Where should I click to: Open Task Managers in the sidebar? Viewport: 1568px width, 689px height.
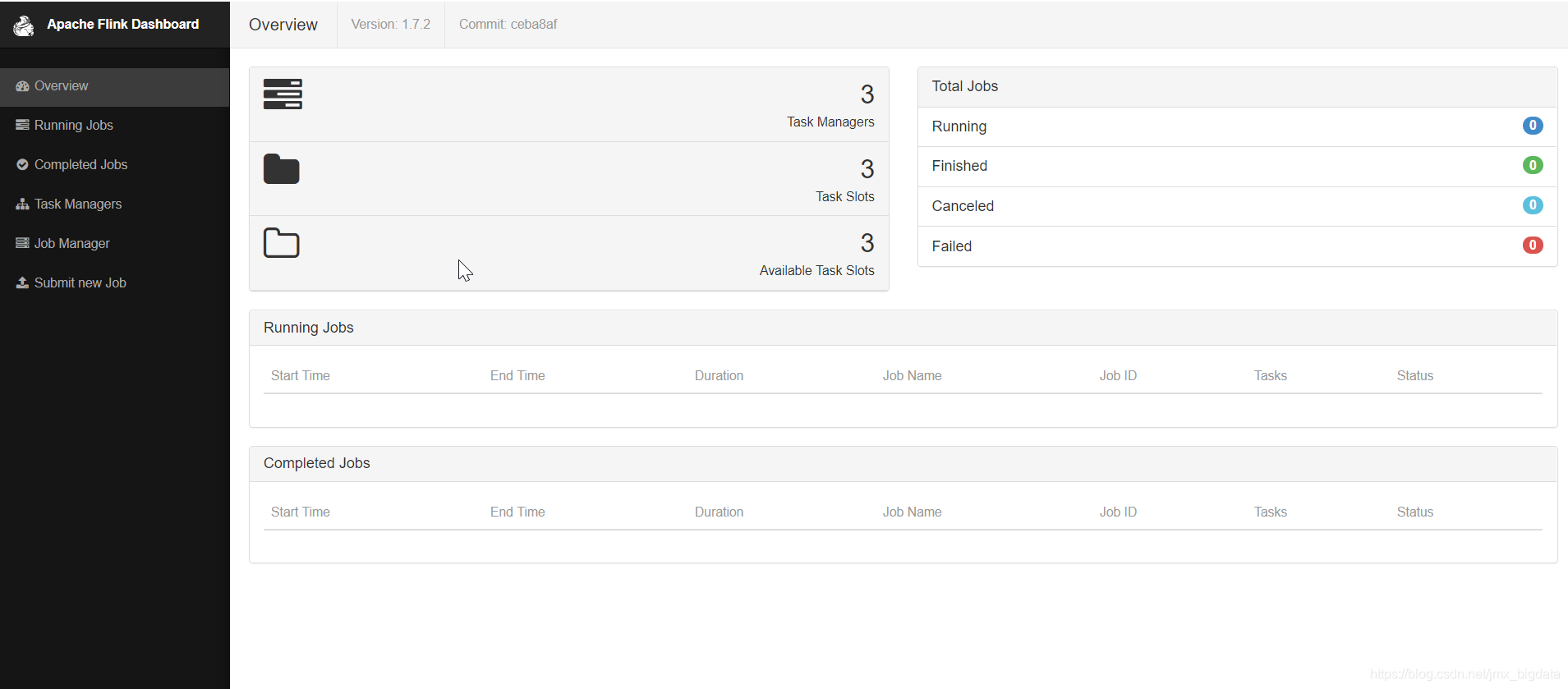(x=115, y=204)
